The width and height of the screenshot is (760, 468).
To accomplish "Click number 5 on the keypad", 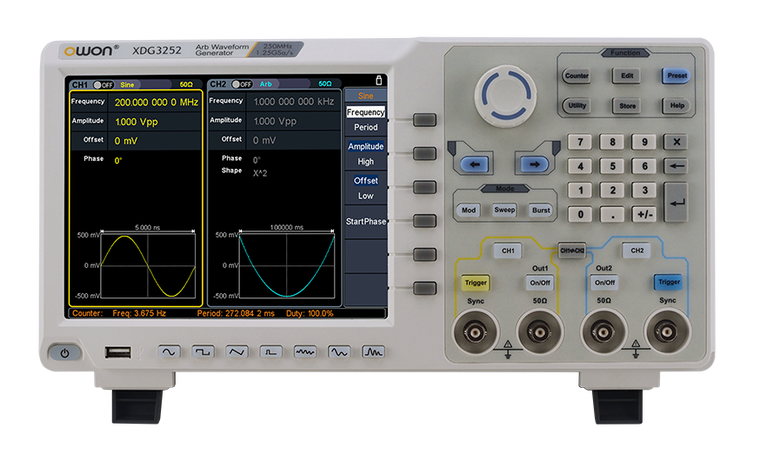I will point(612,166).
